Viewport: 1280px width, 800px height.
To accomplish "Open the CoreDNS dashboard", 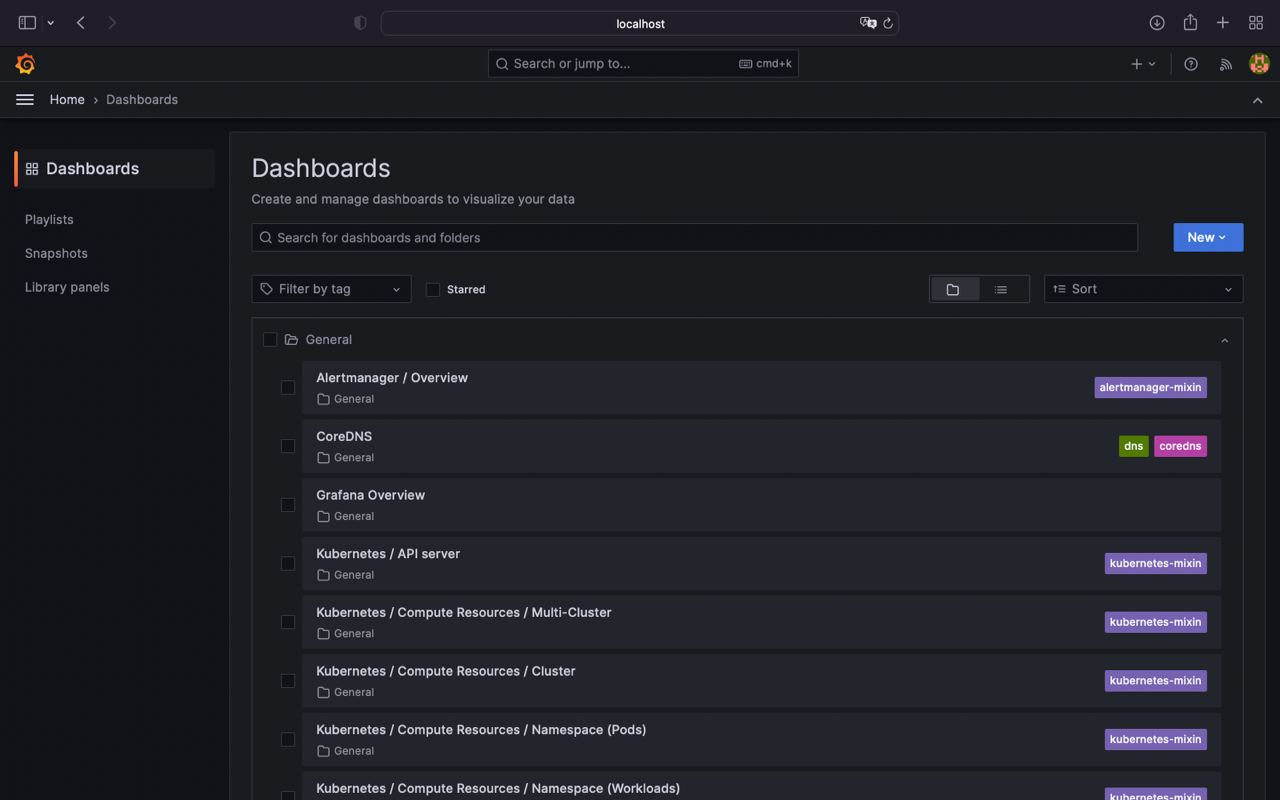I will pyautogui.click(x=344, y=436).
